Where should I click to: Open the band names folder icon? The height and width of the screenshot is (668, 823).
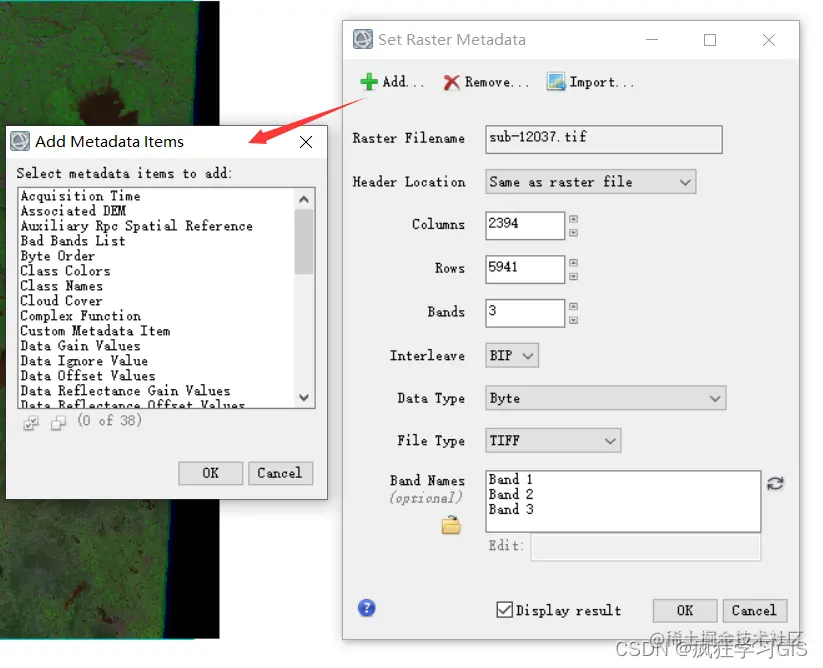[x=451, y=525]
